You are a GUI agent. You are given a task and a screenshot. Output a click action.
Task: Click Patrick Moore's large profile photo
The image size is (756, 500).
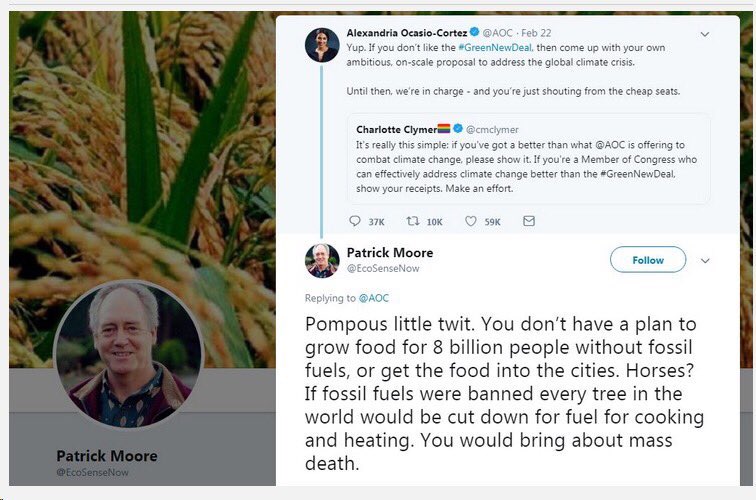(x=128, y=338)
